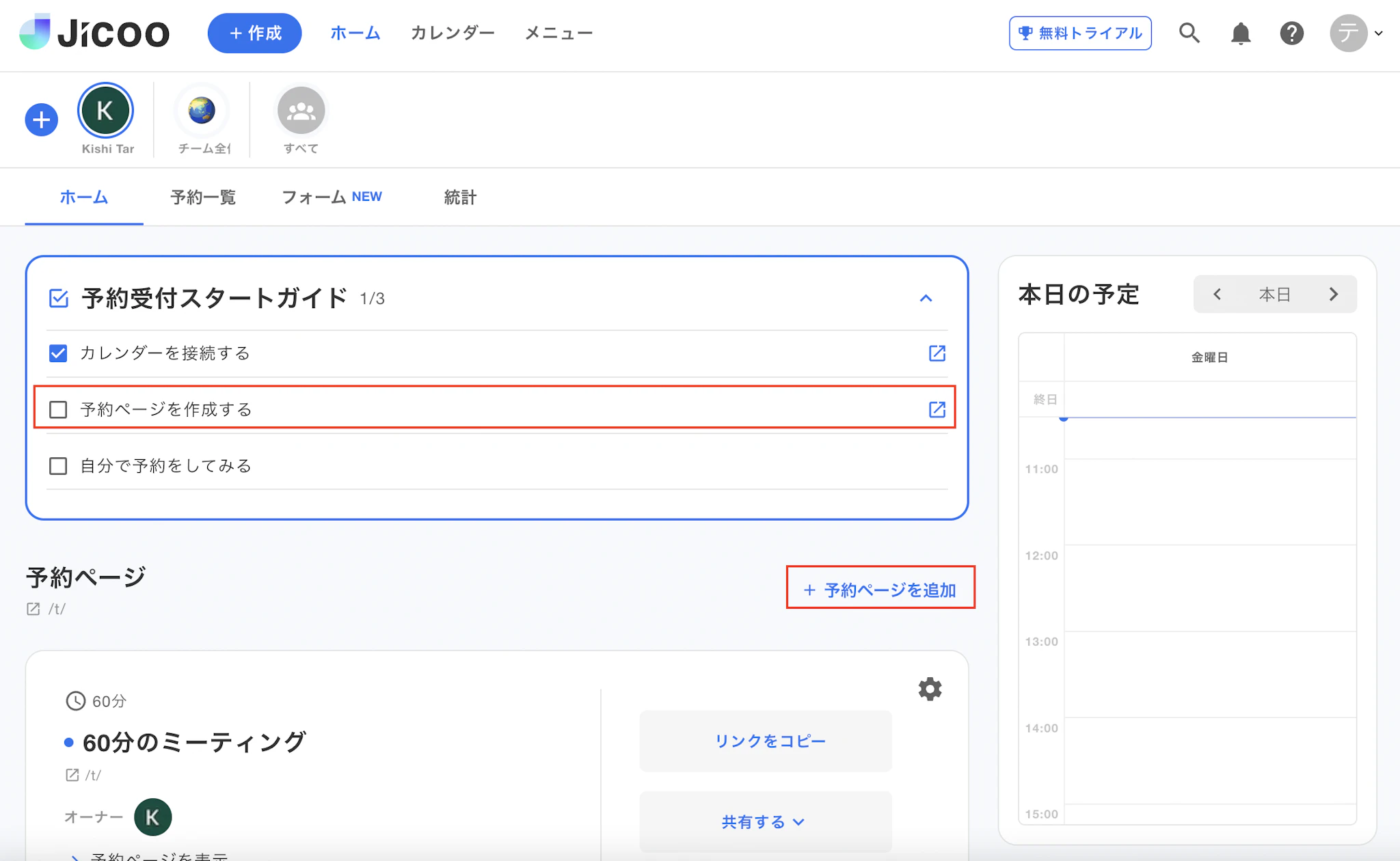Check the 予約ページを作成する checkbox
This screenshot has height=861, width=1400.
[x=58, y=409]
